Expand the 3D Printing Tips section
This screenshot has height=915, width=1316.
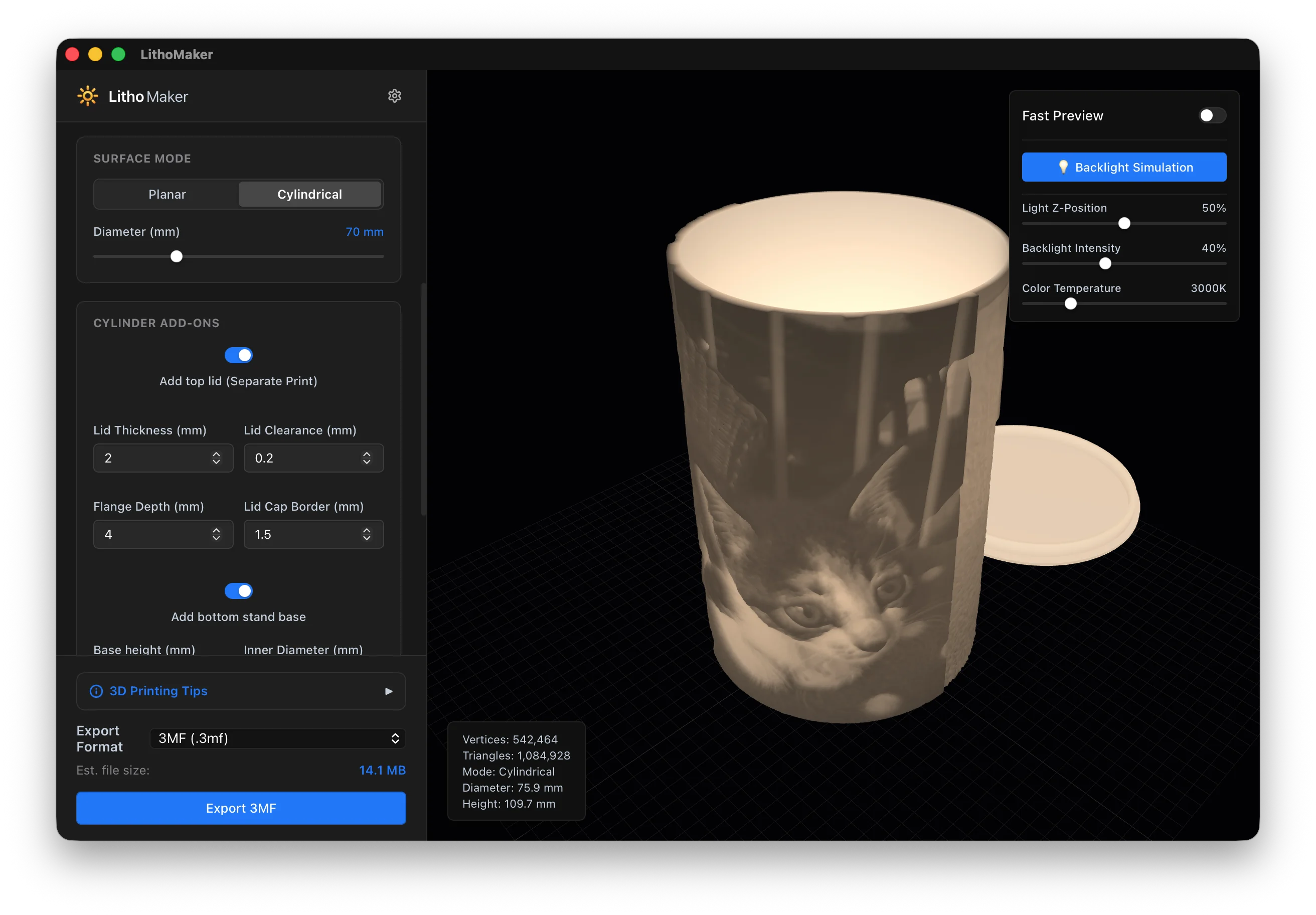pyautogui.click(x=241, y=691)
